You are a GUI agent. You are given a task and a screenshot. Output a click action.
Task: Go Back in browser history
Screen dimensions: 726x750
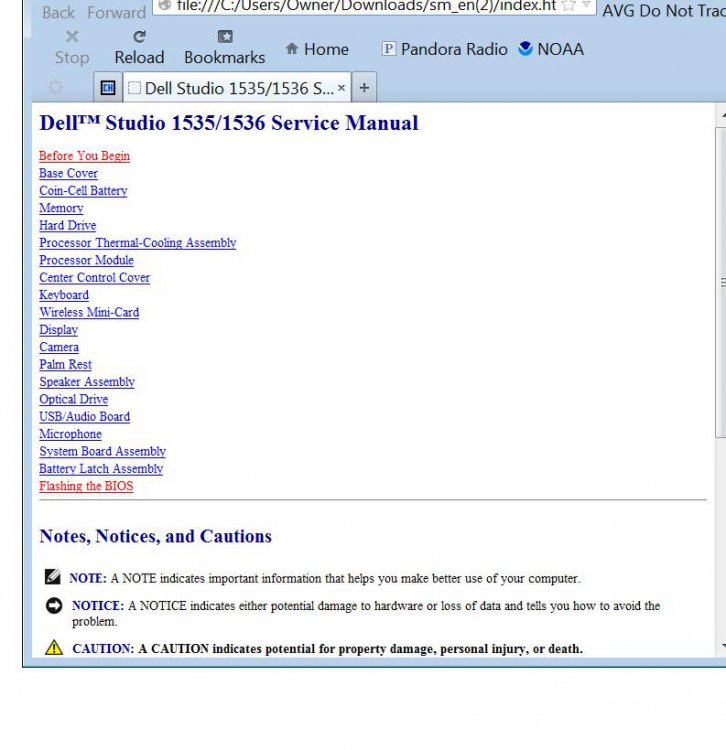tap(58, 12)
